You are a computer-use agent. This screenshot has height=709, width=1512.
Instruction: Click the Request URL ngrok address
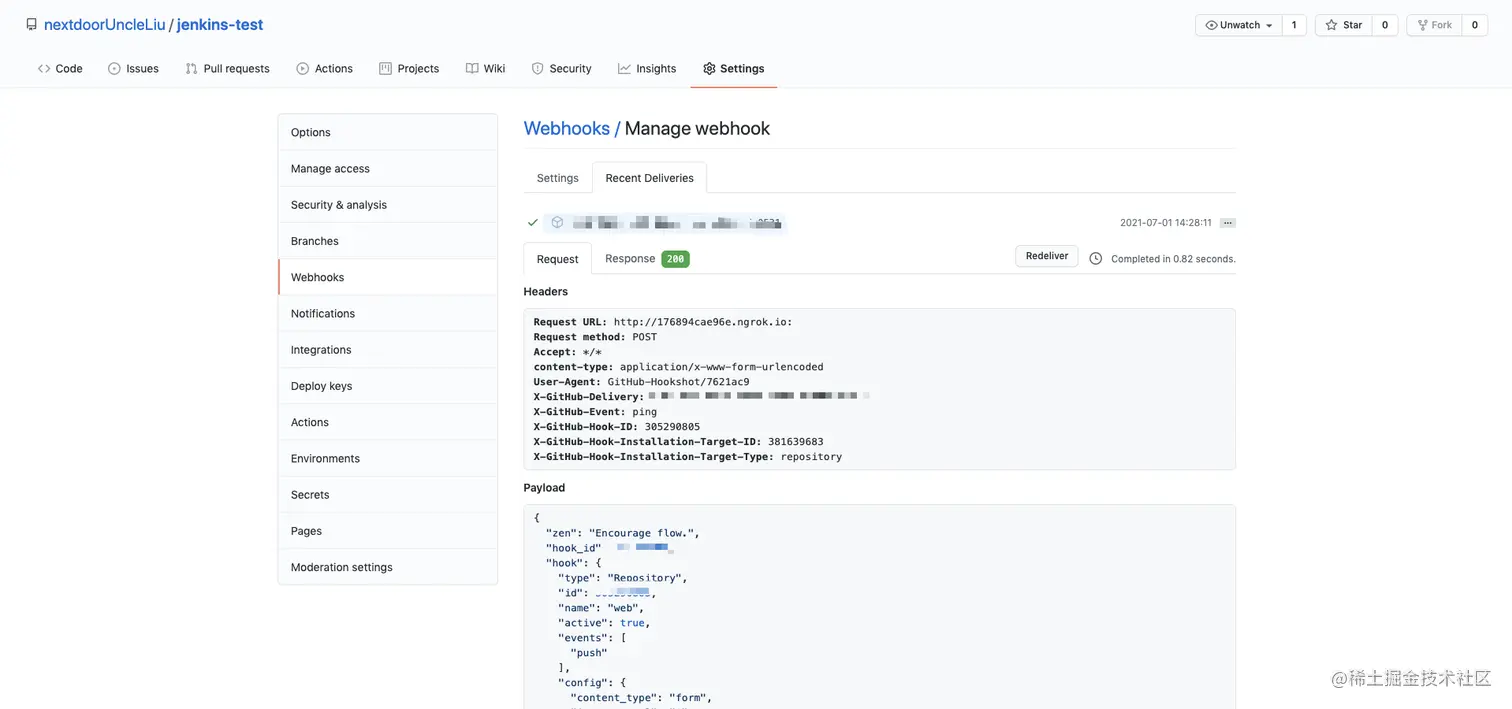703,322
